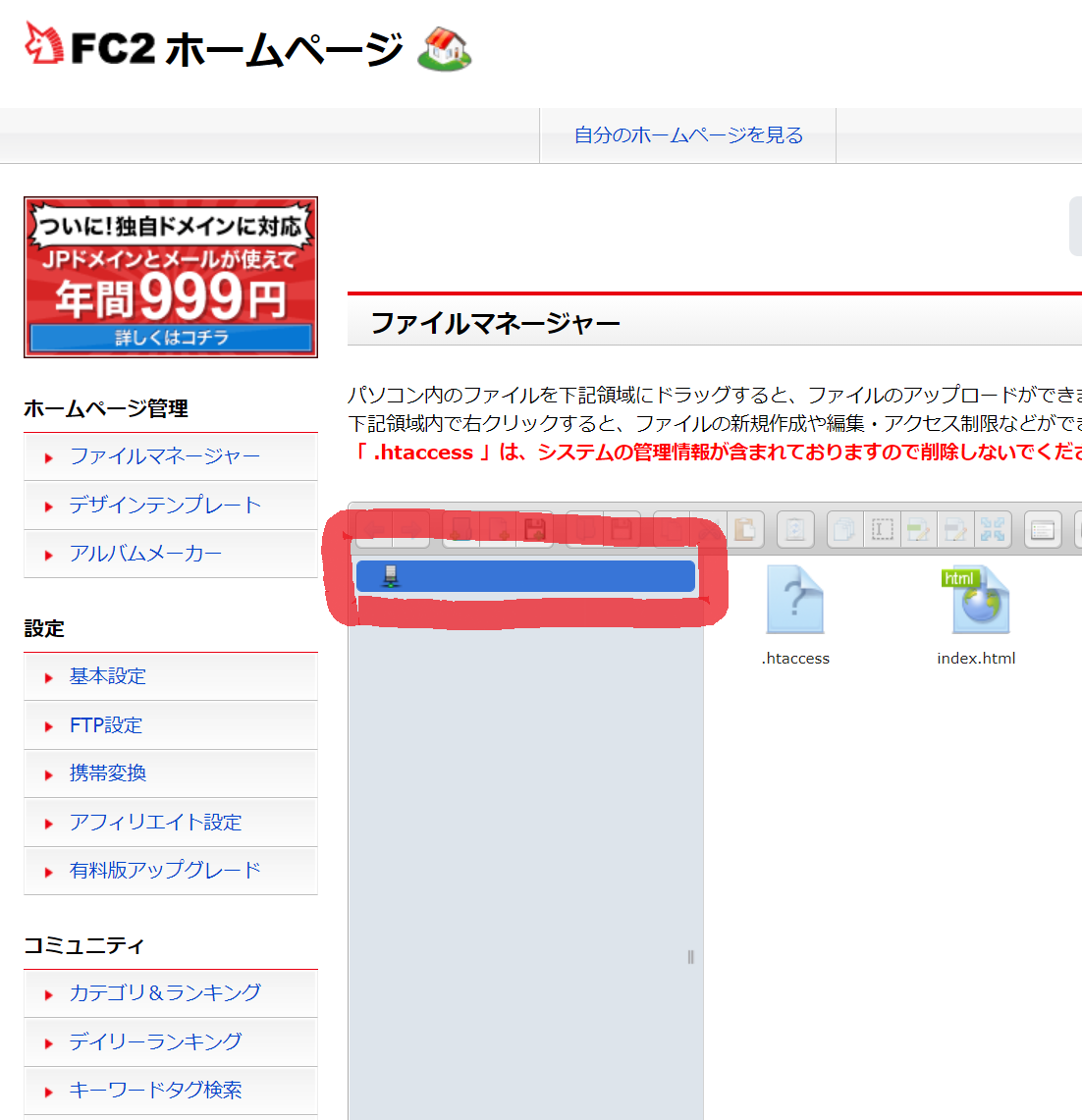Screen dimensions: 1082x1120
Task: Open 携帯変換 setting
Action: tap(107, 773)
